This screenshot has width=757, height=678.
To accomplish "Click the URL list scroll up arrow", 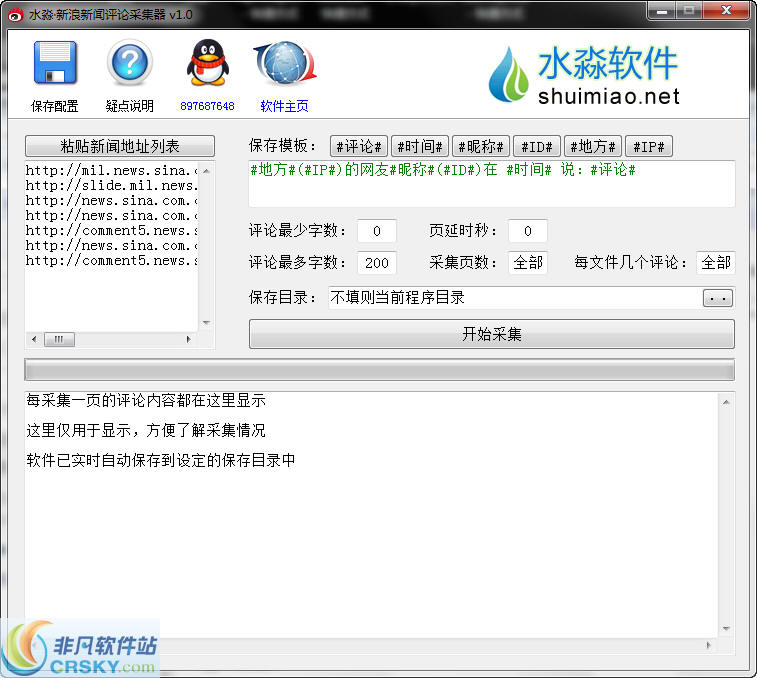I will 206,171.
